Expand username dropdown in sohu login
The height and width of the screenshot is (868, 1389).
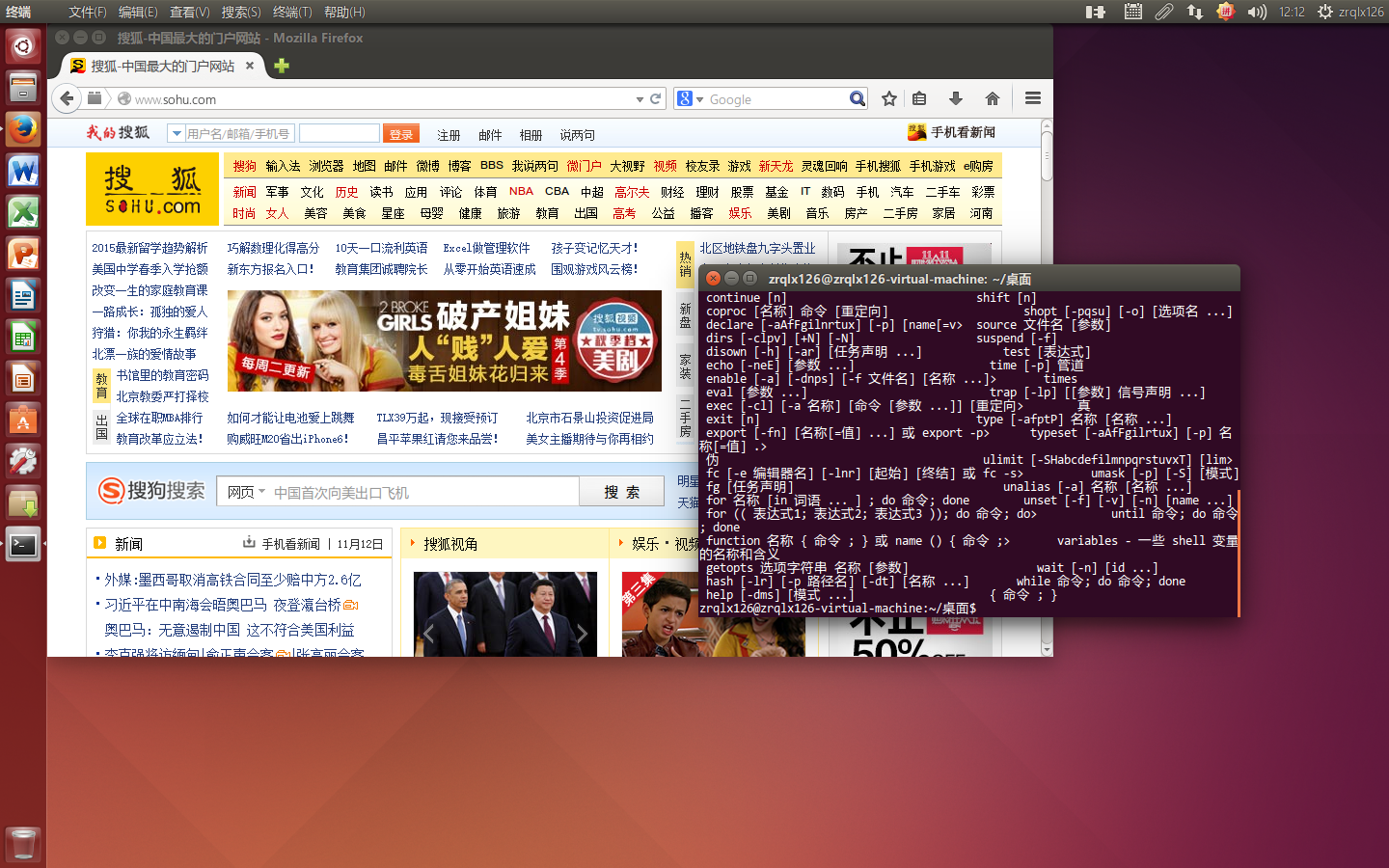tap(177, 133)
